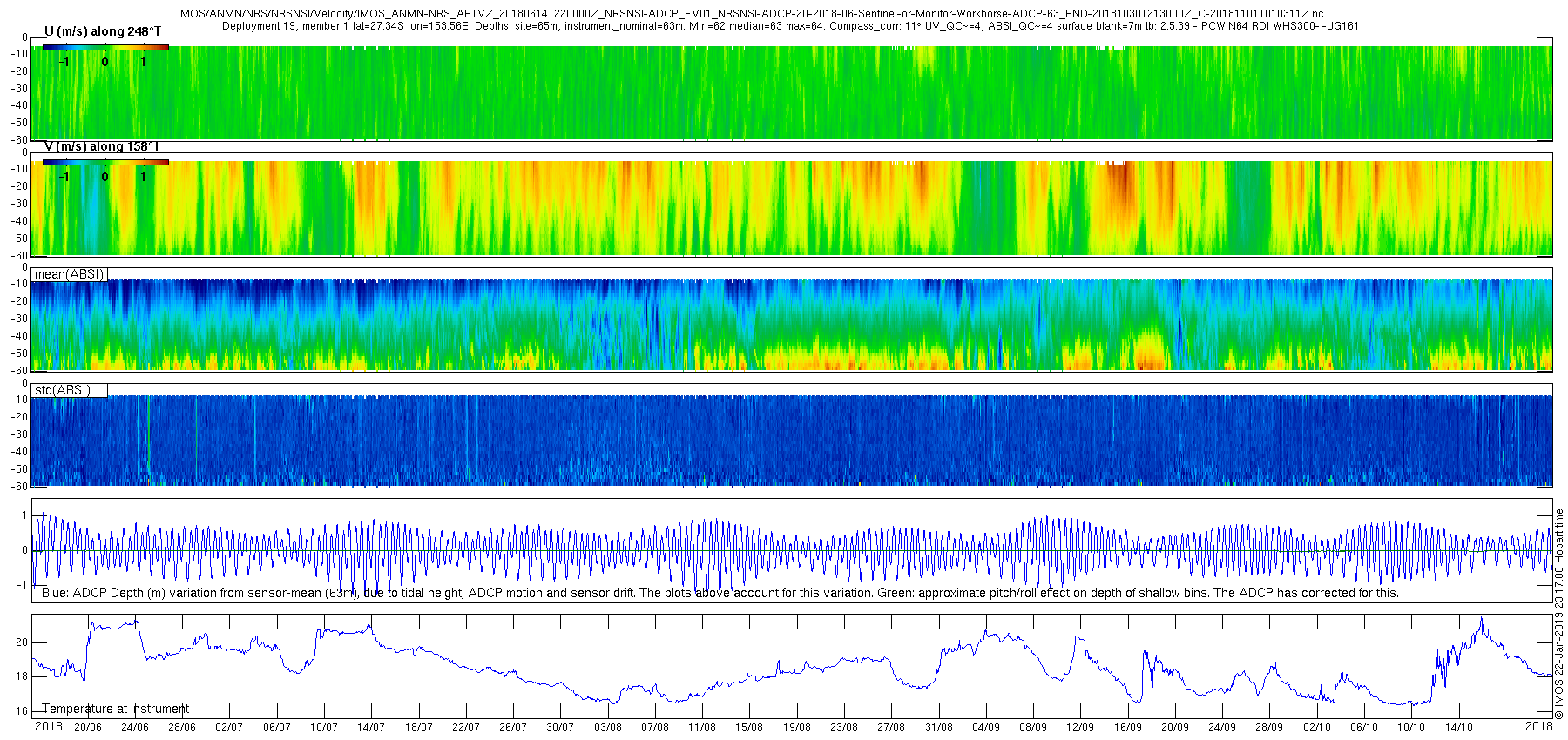Screen dimensions: 1568x740
Task: Click the IMOS timestamp vertical label
Action: point(1559,615)
